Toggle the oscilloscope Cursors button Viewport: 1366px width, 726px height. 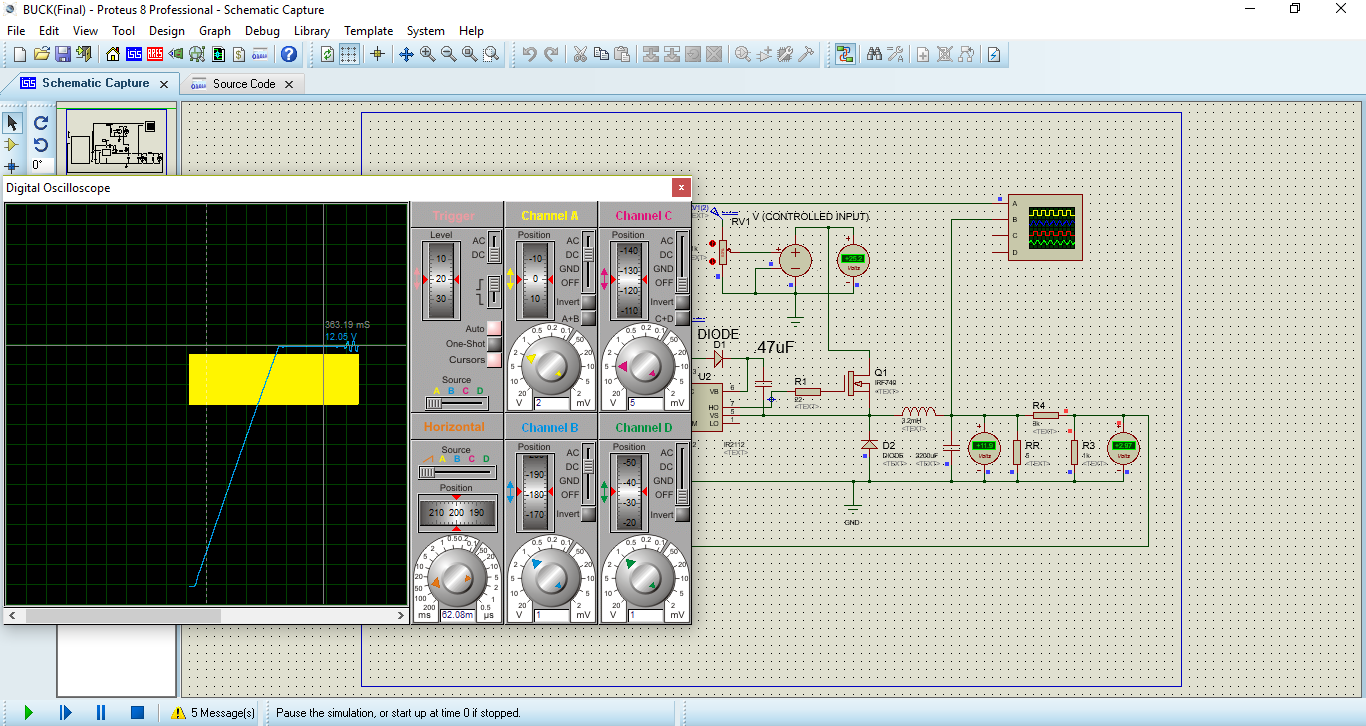[x=493, y=360]
